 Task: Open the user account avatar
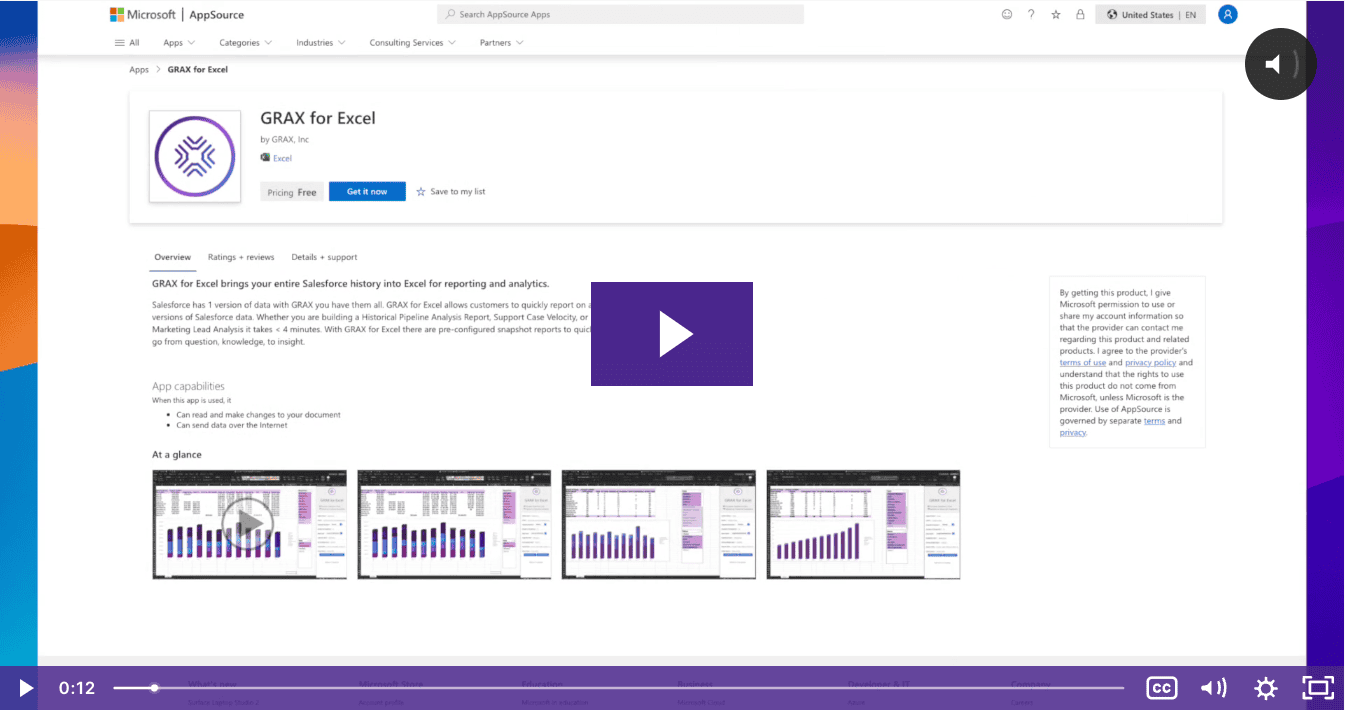1228,14
